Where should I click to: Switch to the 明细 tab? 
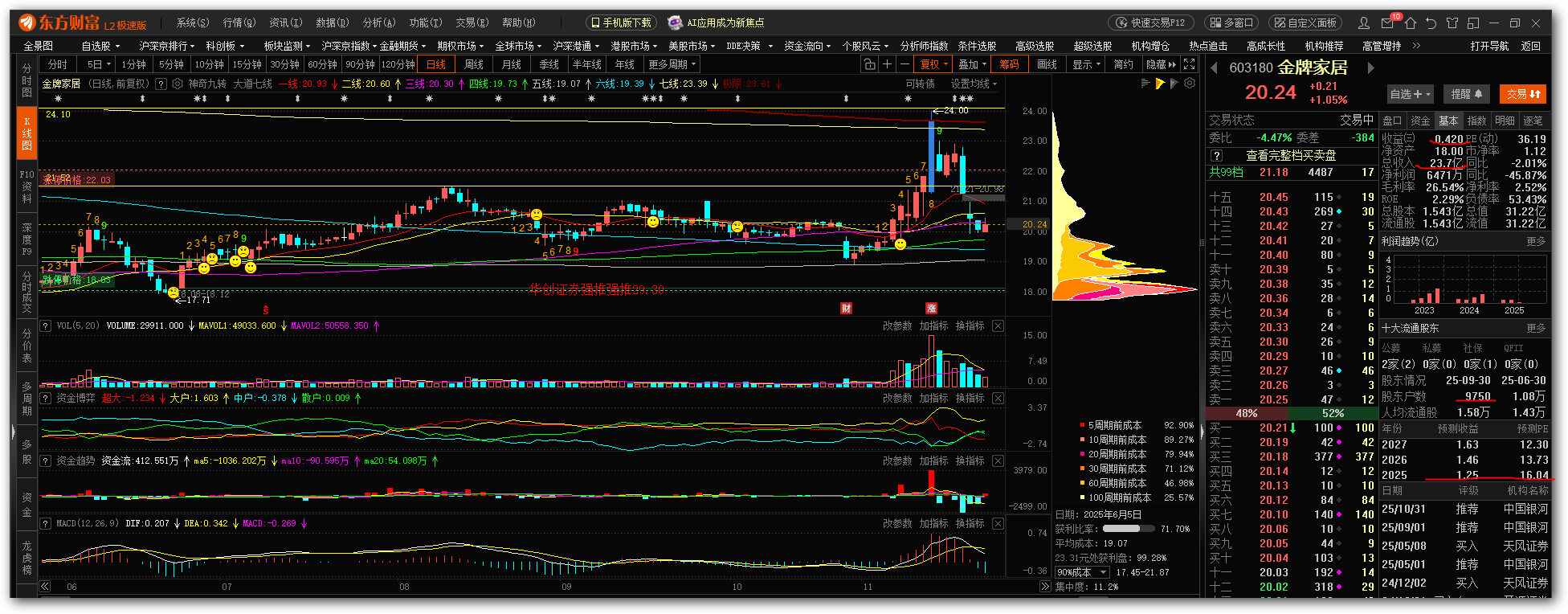pos(1505,121)
